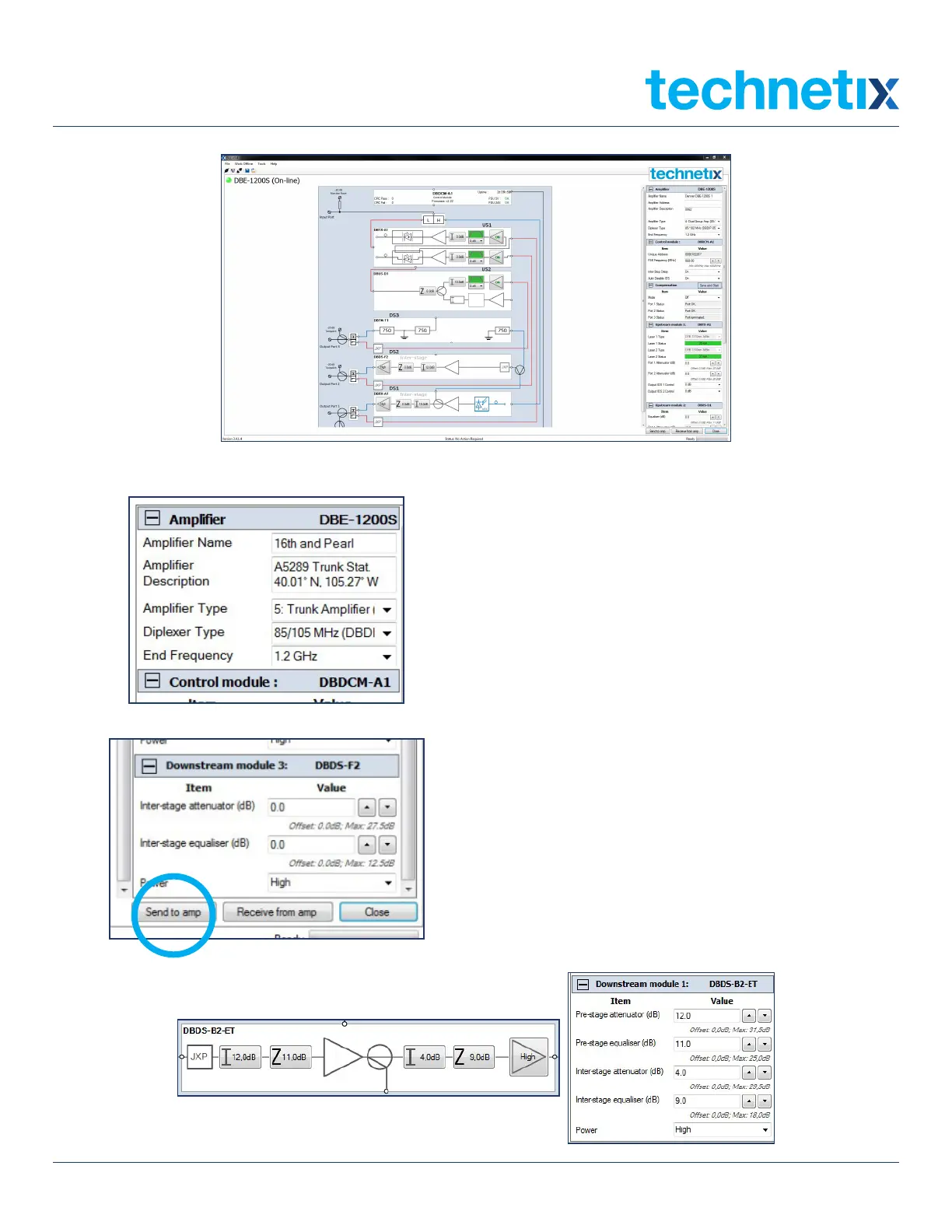Click the unlabeled amplifier triangle in DBDS-B2-ET
The image size is (952, 1232).
342,1057
